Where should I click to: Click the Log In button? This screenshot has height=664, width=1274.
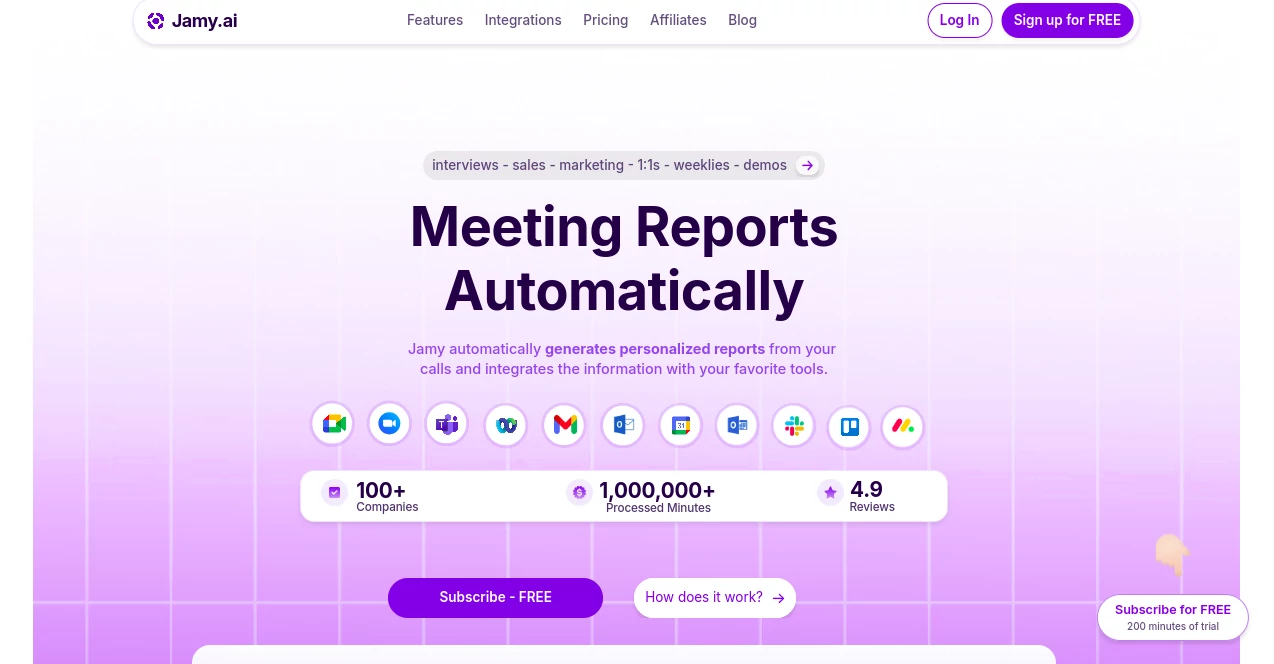pyautogui.click(x=960, y=20)
